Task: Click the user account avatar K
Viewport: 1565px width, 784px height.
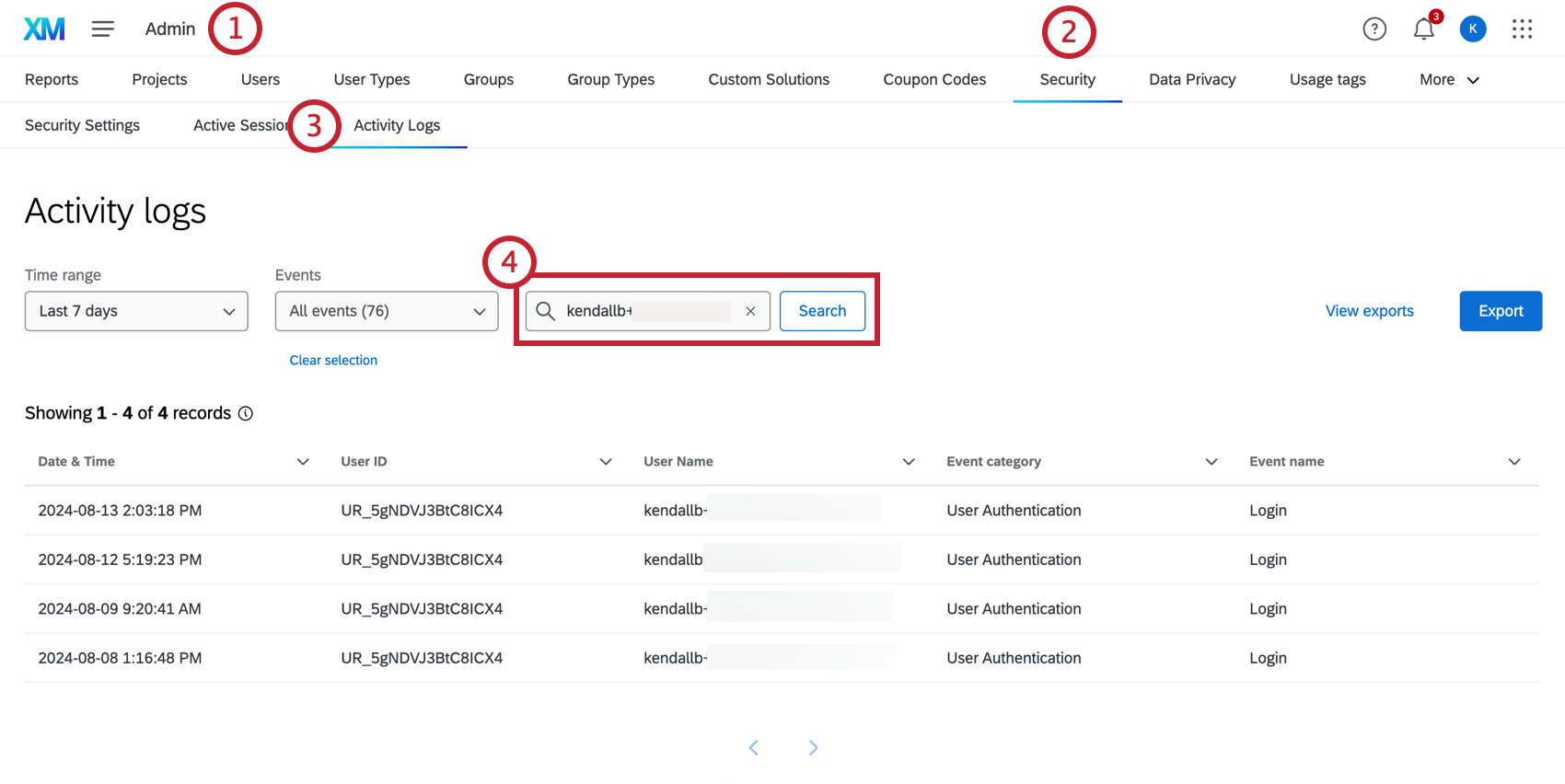Action: (1473, 29)
